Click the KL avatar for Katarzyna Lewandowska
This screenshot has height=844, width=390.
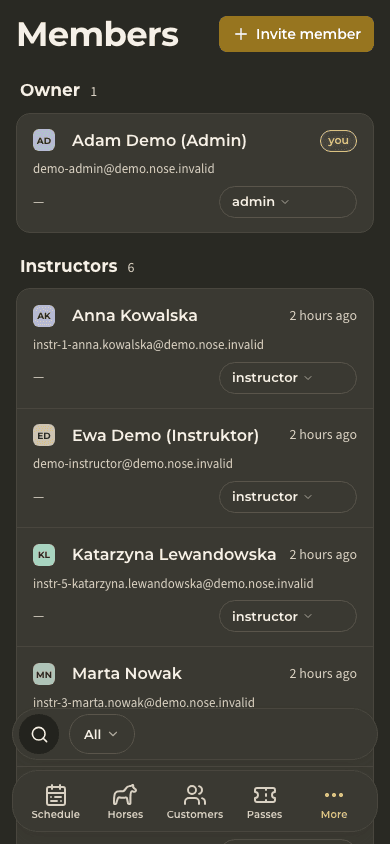(x=44, y=555)
